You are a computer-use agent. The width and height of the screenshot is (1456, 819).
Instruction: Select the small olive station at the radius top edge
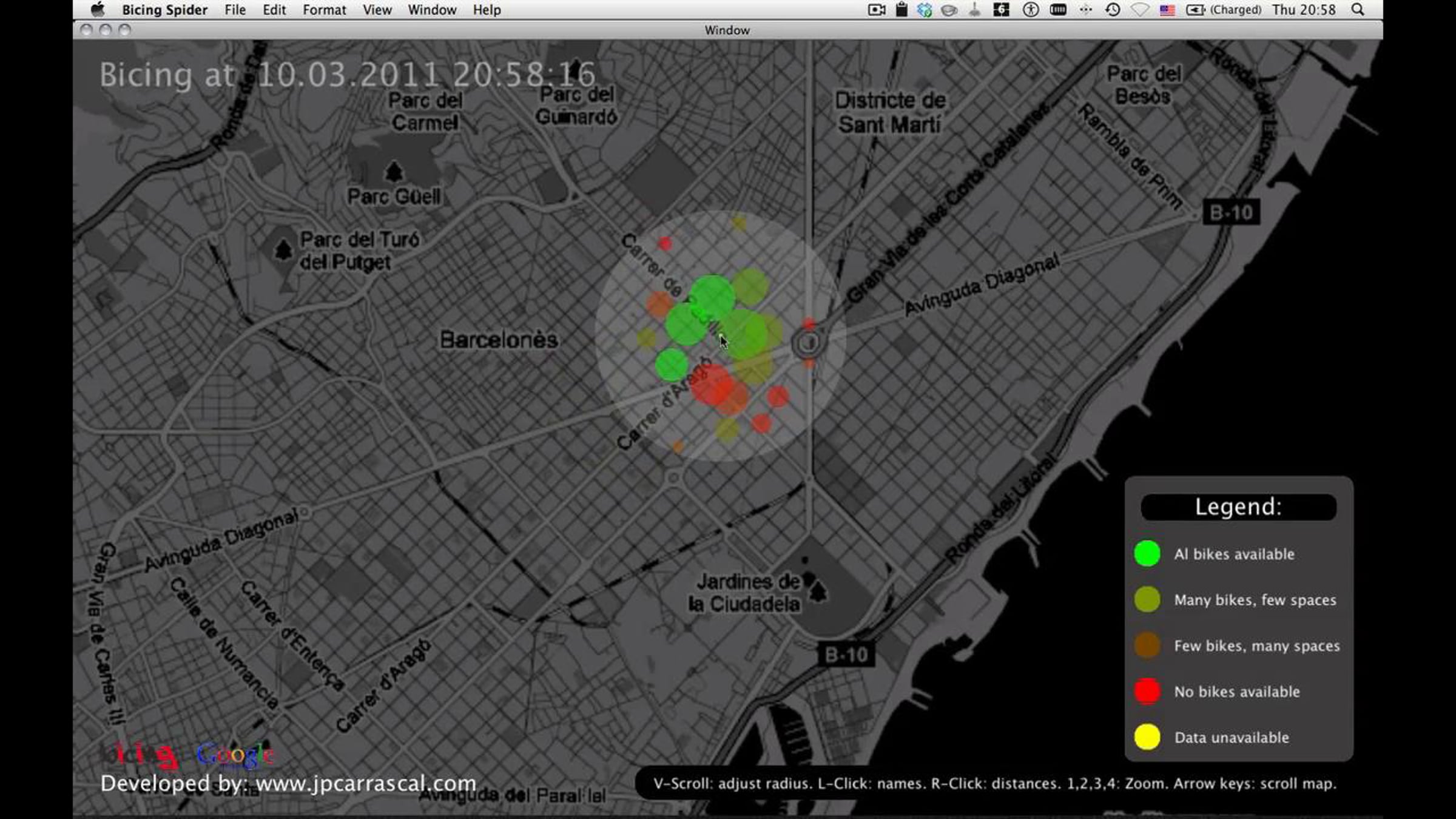[739, 224]
